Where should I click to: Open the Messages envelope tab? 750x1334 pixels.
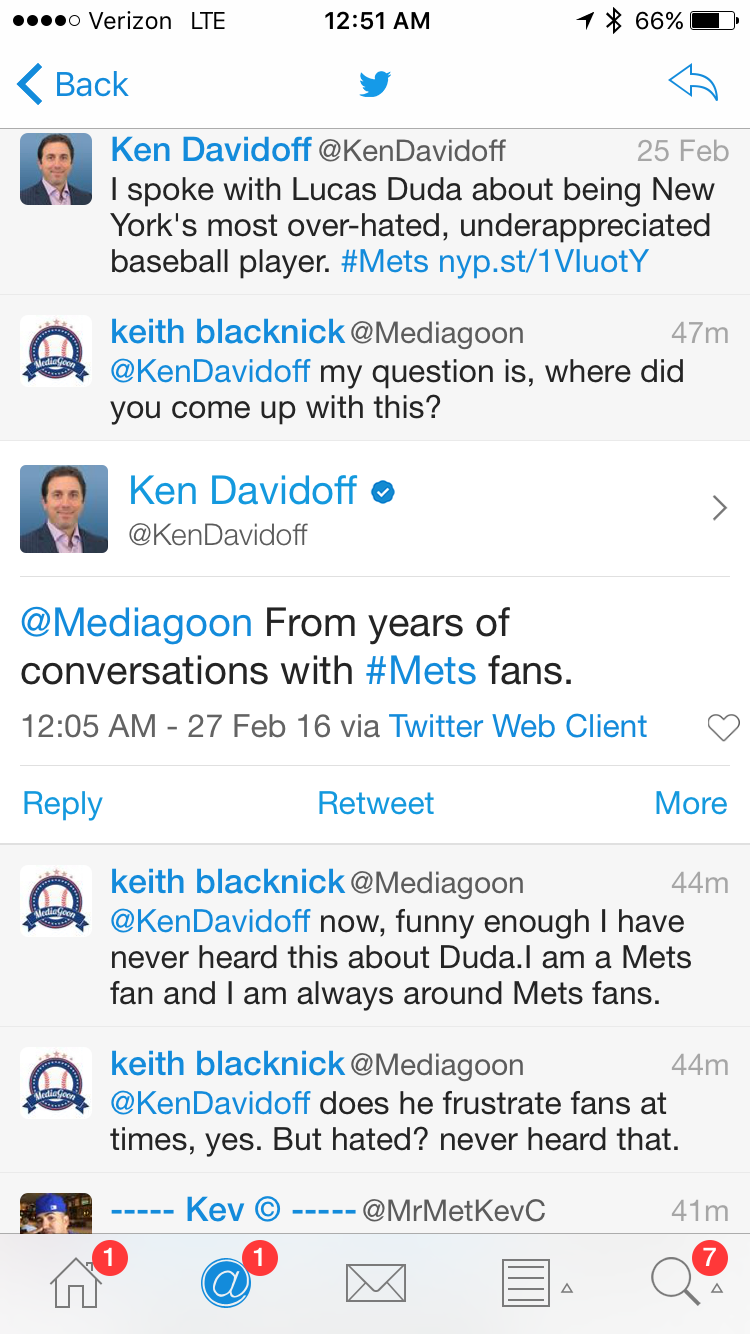coord(375,1283)
